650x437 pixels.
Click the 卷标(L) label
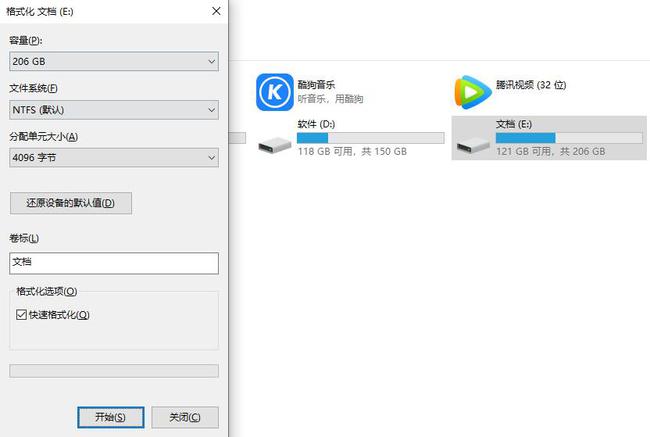point(24,238)
